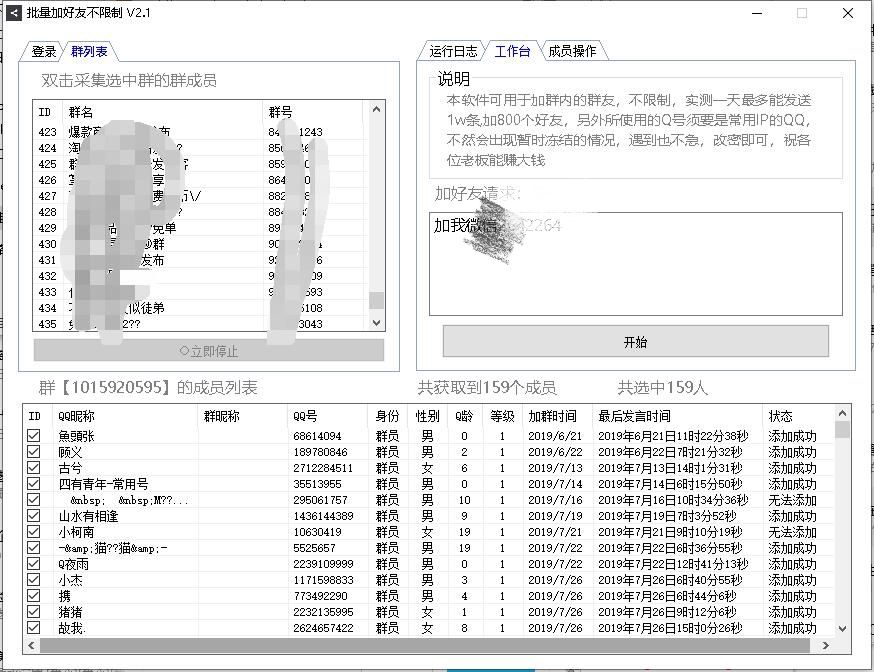
Task: Select group row 423 in the list
Action: [x=150, y=128]
